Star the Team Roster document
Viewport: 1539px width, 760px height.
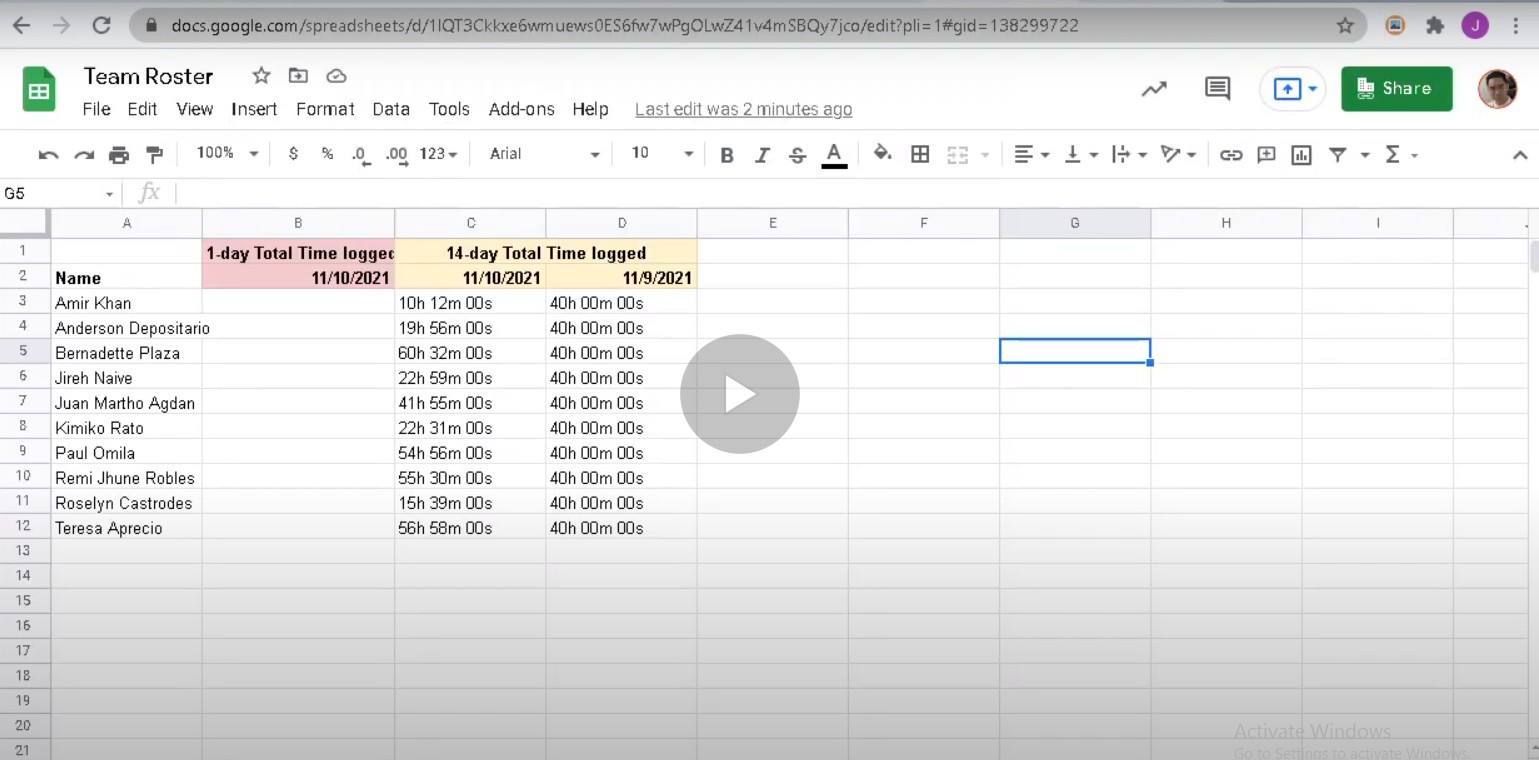[261, 76]
